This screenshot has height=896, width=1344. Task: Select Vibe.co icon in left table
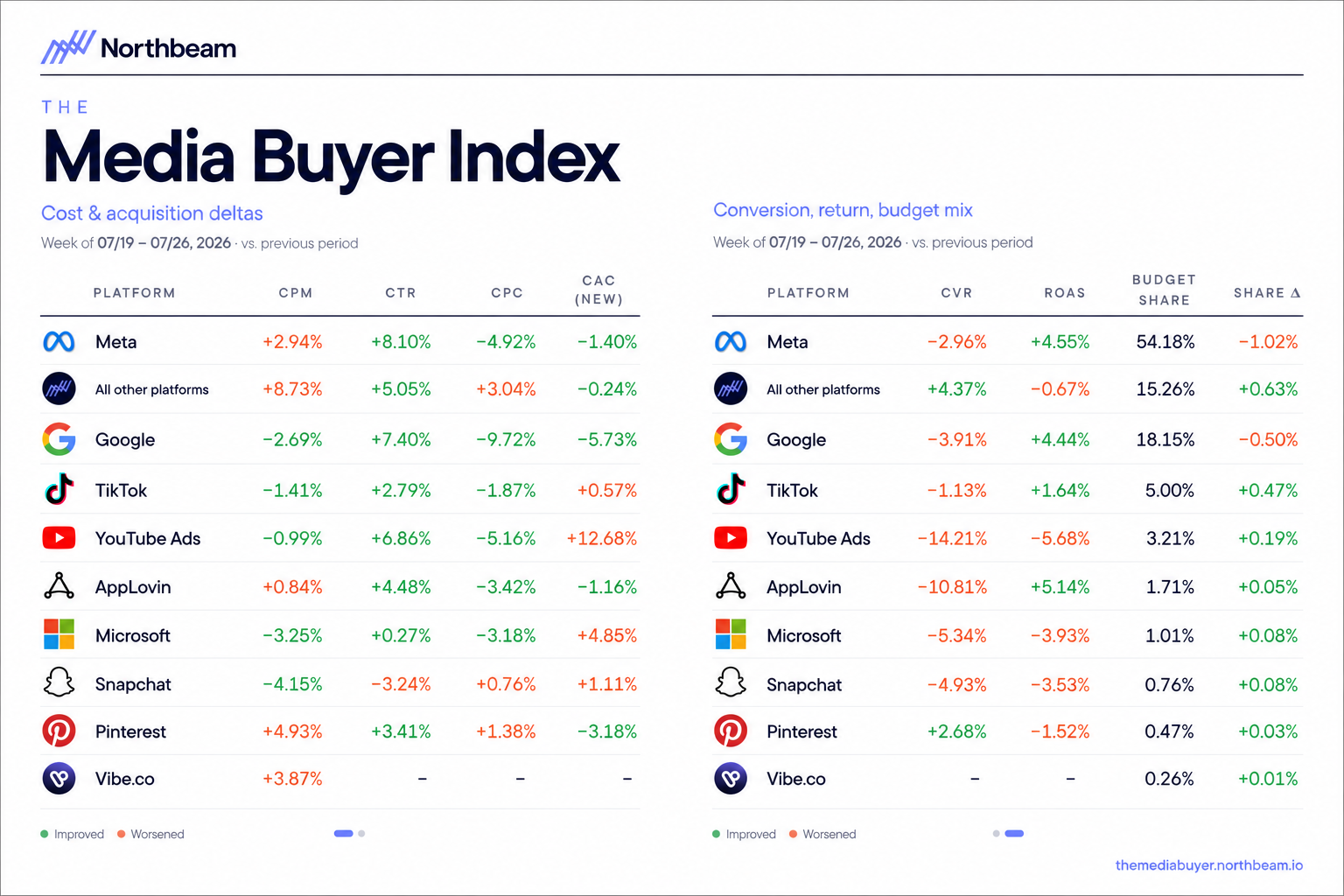click(59, 778)
